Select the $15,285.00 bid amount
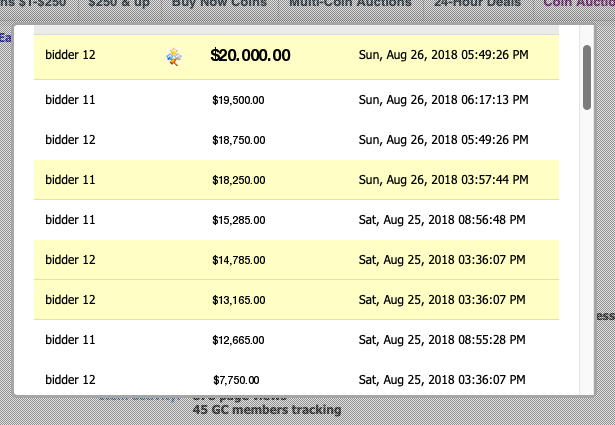The image size is (615, 425). coord(238,220)
